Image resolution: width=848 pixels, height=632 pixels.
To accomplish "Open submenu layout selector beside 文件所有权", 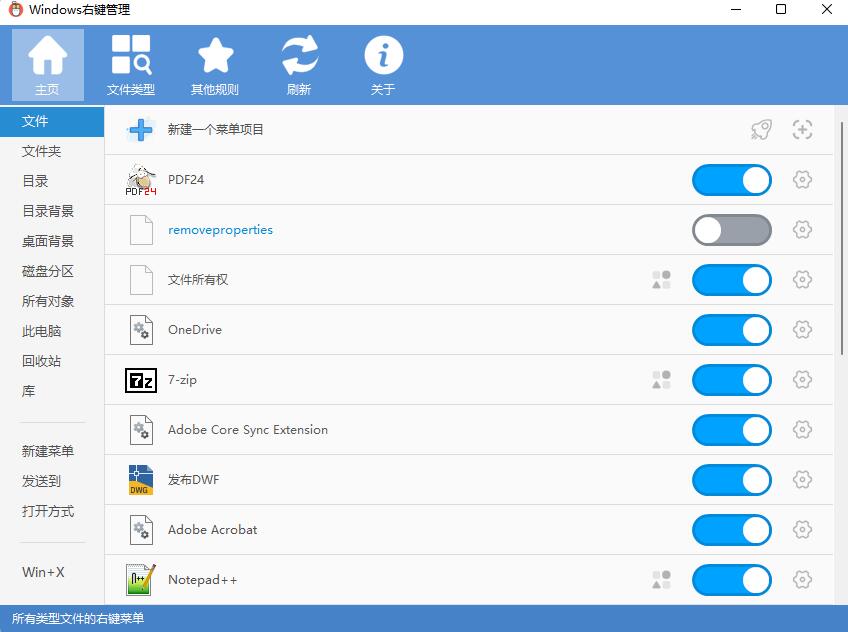I will click(x=661, y=280).
